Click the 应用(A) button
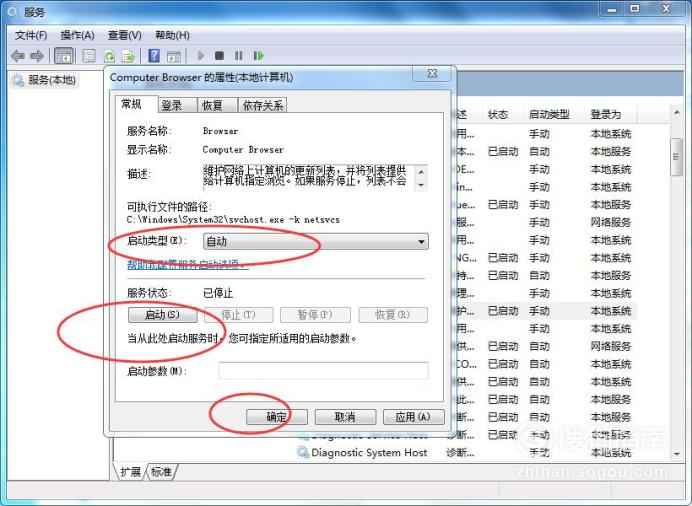This screenshot has width=692, height=506. [x=414, y=417]
